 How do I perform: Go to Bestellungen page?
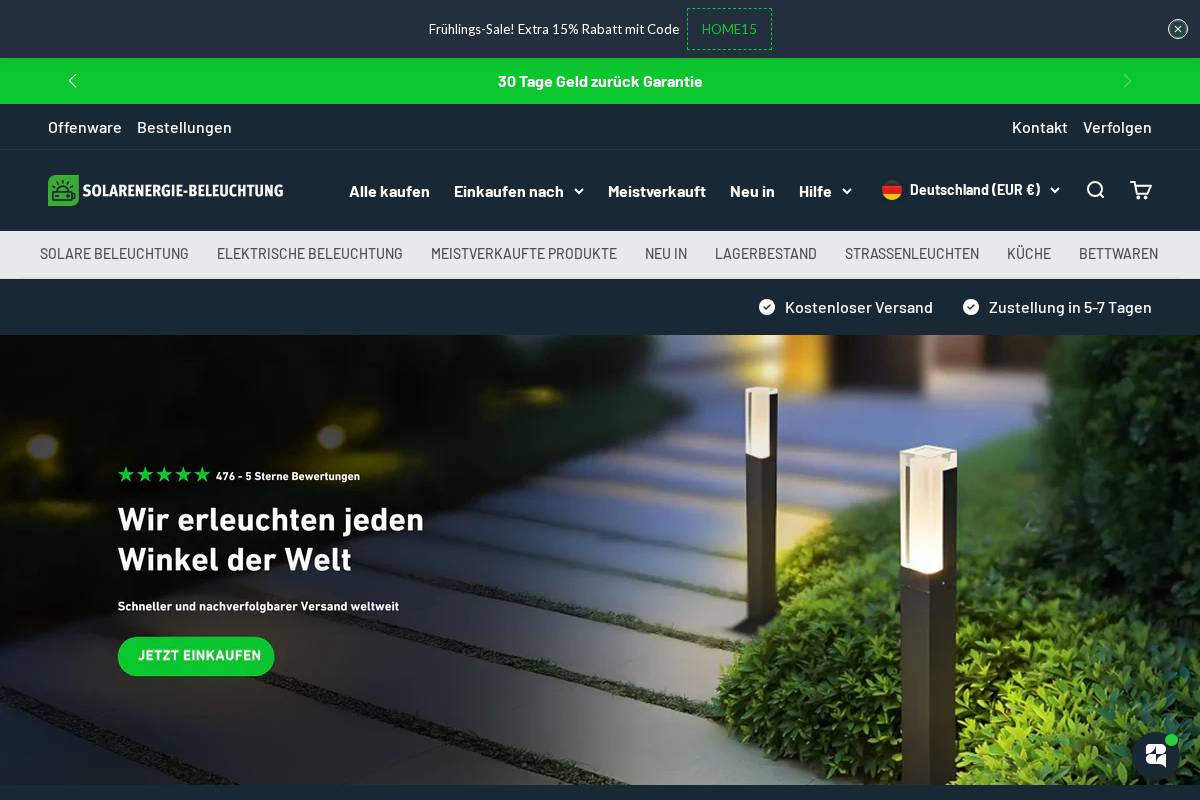[184, 127]
